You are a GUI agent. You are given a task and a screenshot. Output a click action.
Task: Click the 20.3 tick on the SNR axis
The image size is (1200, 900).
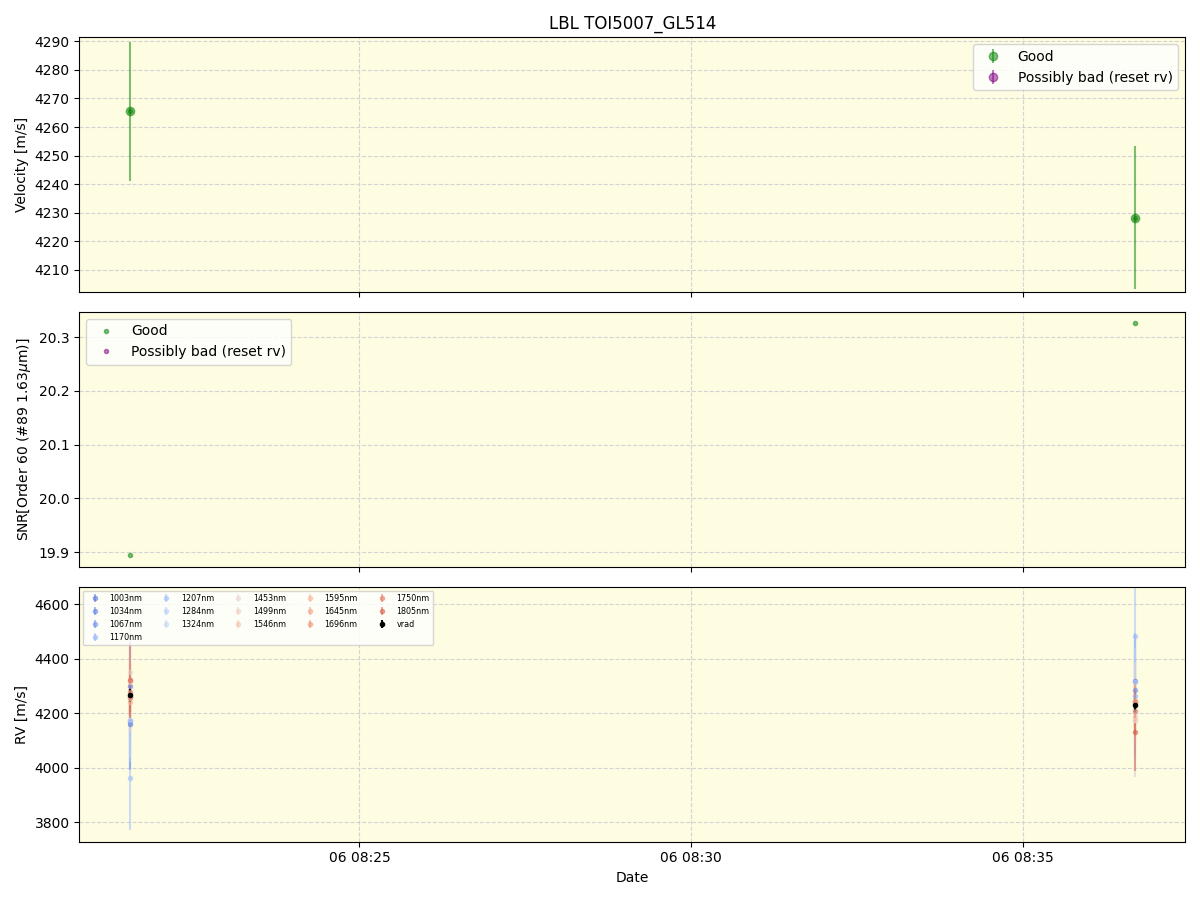[x=56, y=338]
